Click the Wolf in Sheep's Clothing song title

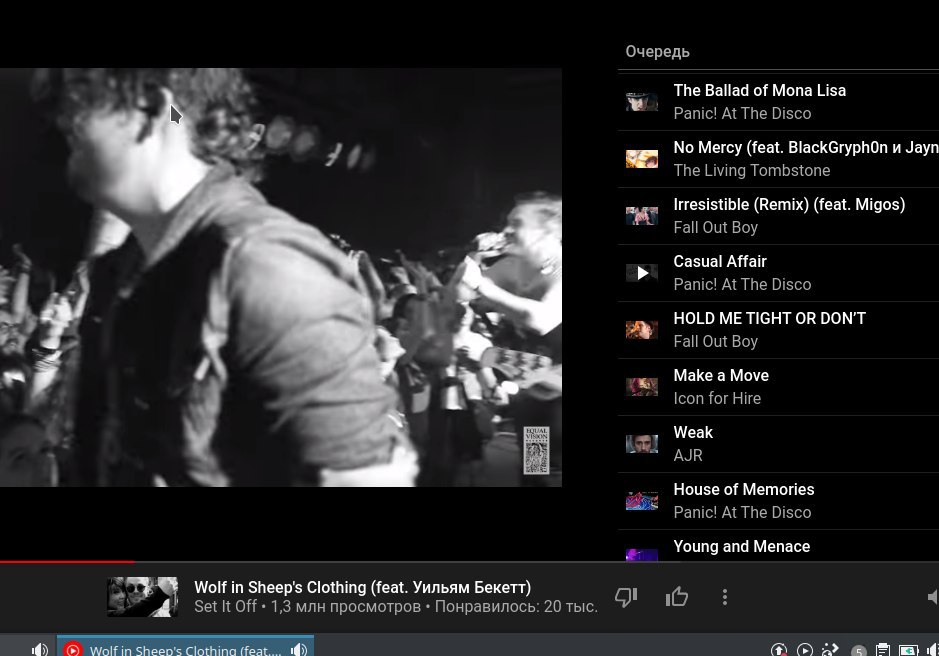362,587
